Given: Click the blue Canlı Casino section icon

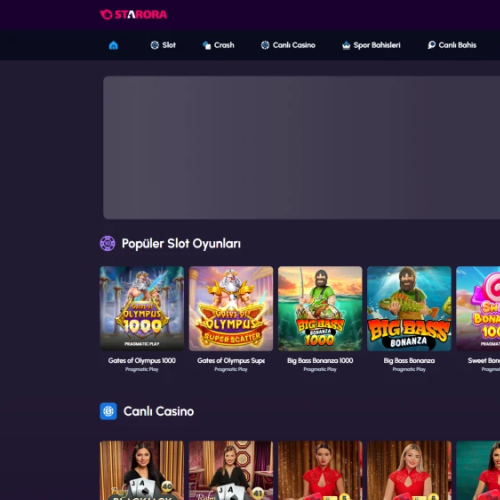Looking at the screenshot, I should [x=108, y=411].
